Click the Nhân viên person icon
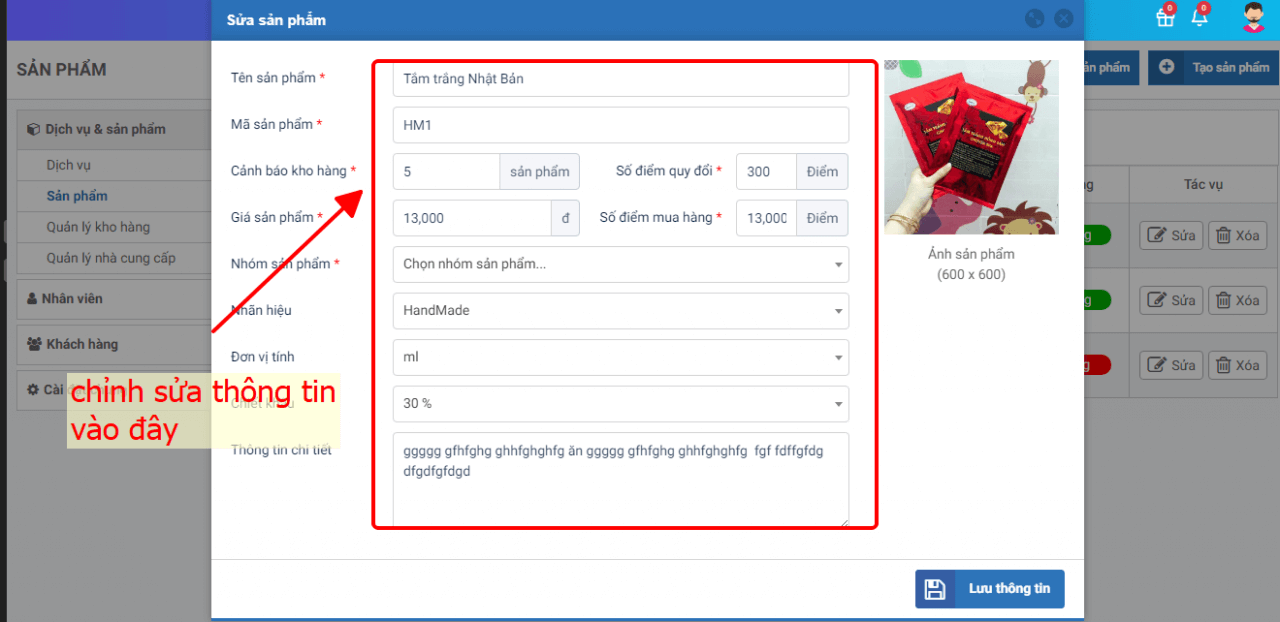 point(32,299)
